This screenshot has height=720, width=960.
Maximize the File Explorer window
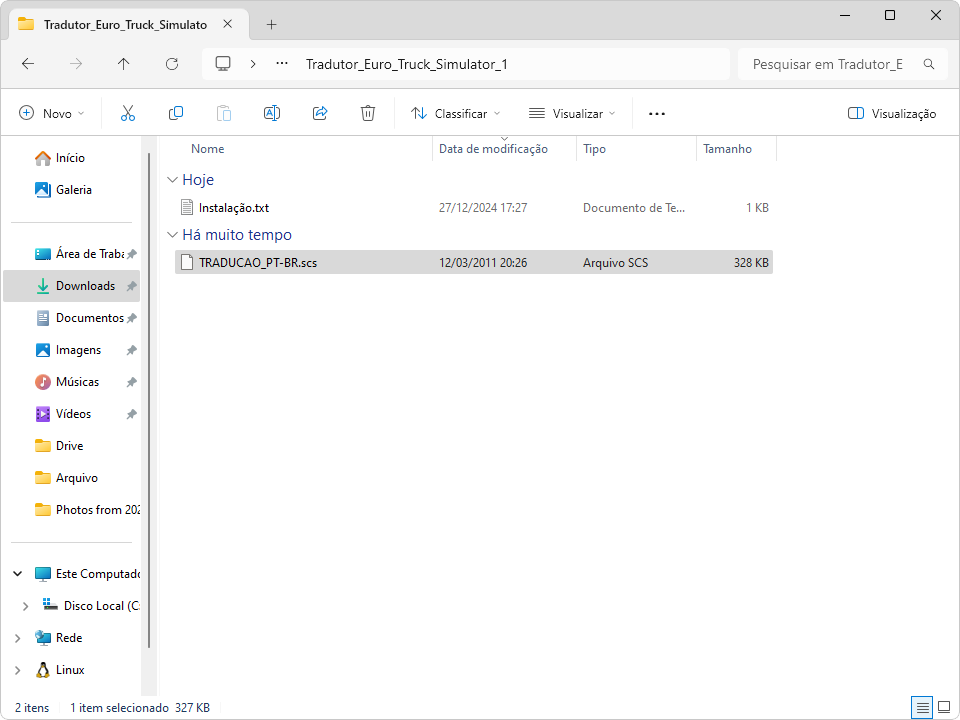[890, 15]
